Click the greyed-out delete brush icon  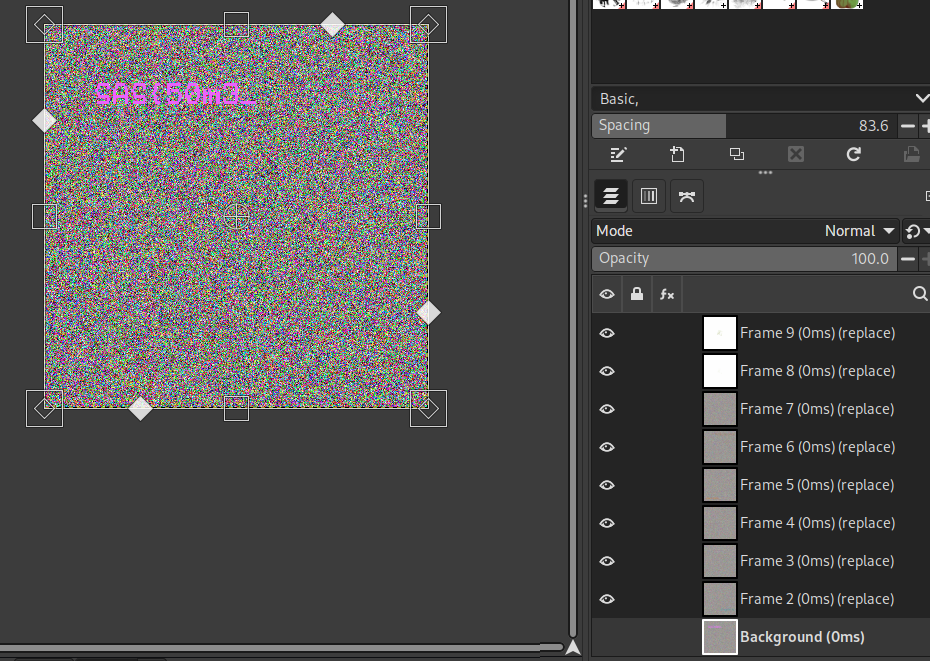click(796, 155)
